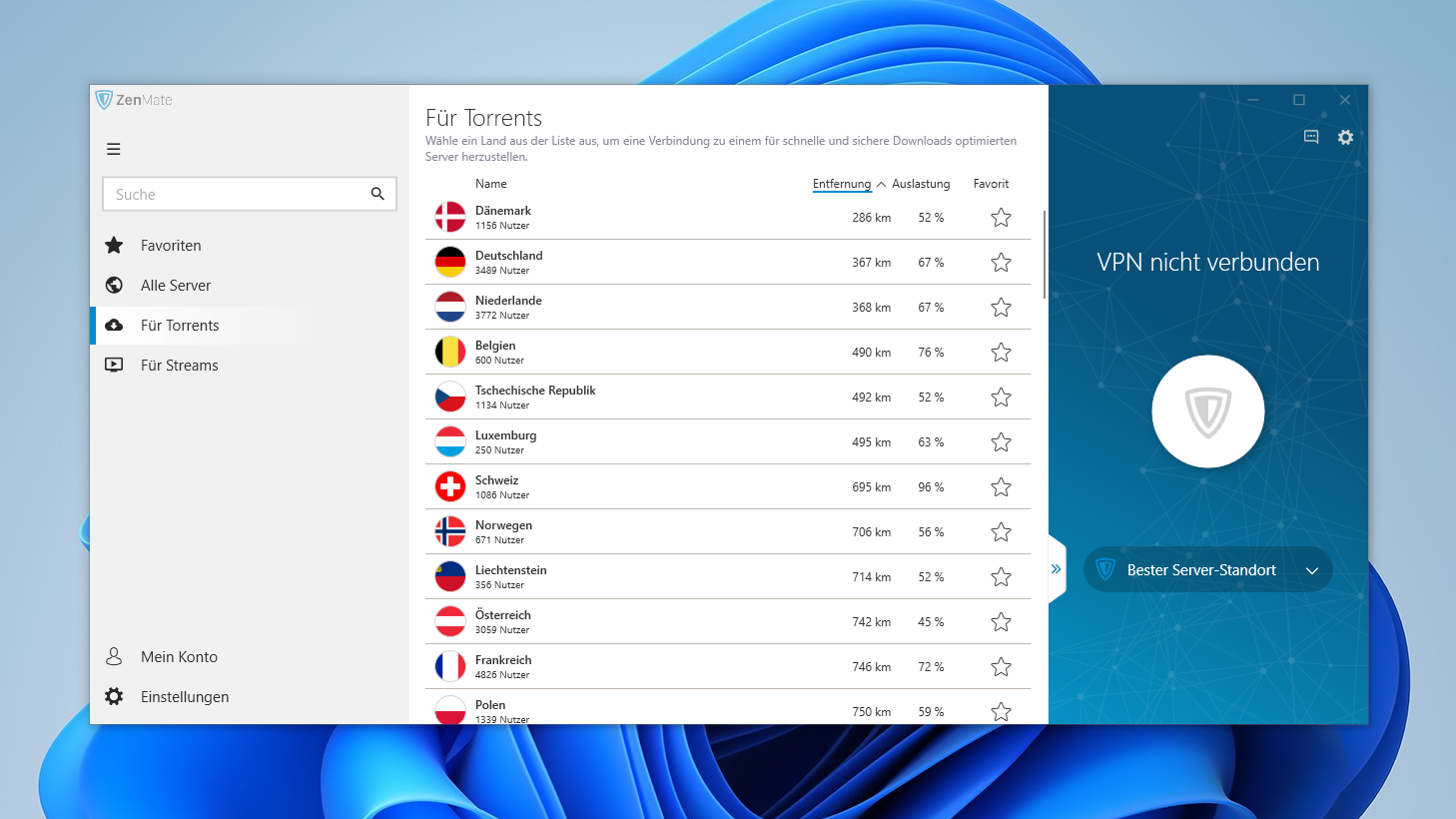Click the Favoriten star icon in sidebar

point(114,245)
